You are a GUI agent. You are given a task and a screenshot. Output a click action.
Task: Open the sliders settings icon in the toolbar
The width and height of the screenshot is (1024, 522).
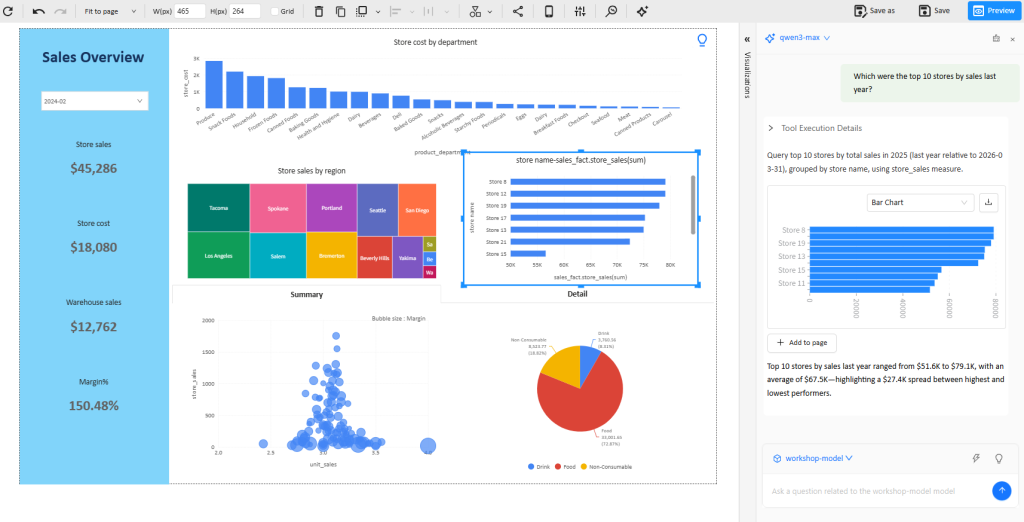(x=580, y=11)
